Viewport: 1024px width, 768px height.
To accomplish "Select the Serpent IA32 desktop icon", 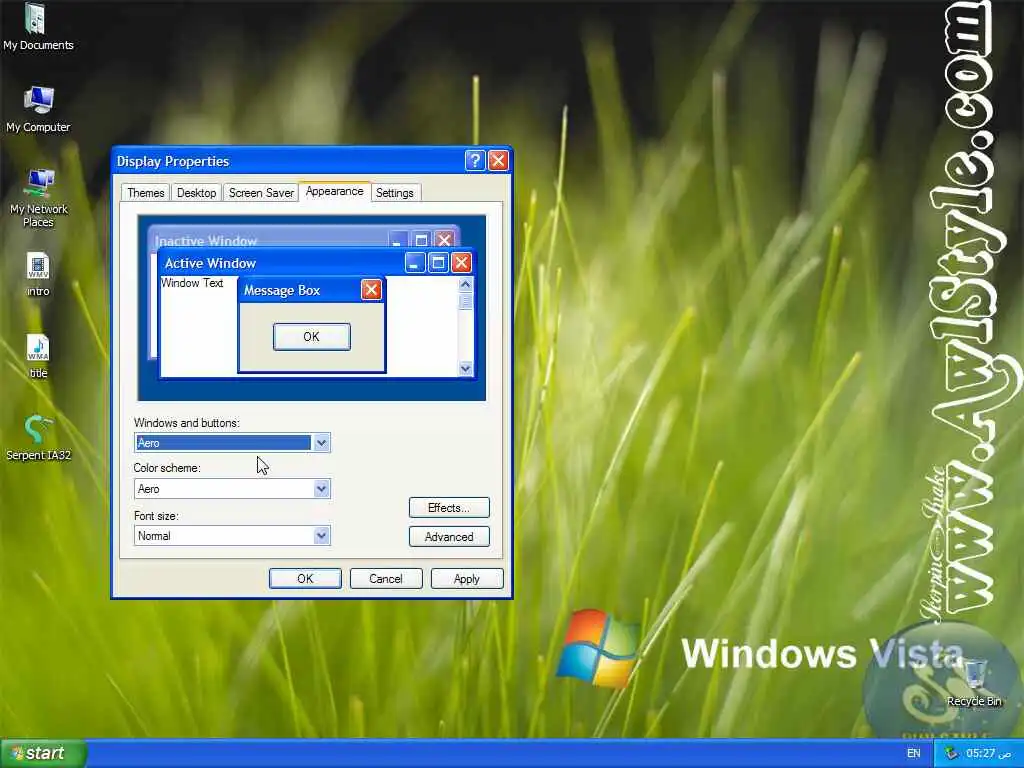I will point(38,438).
